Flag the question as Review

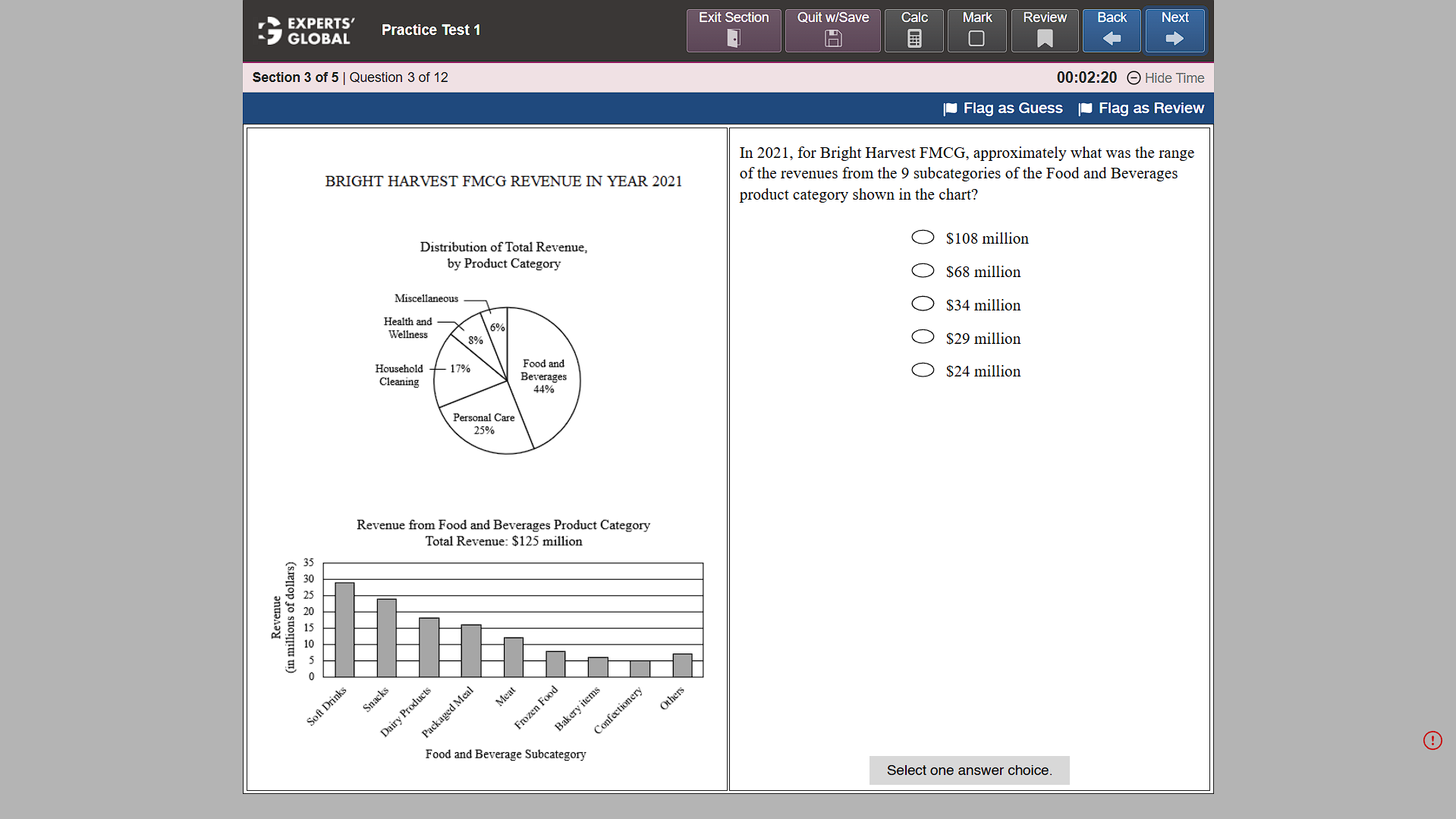(1141, 109)
